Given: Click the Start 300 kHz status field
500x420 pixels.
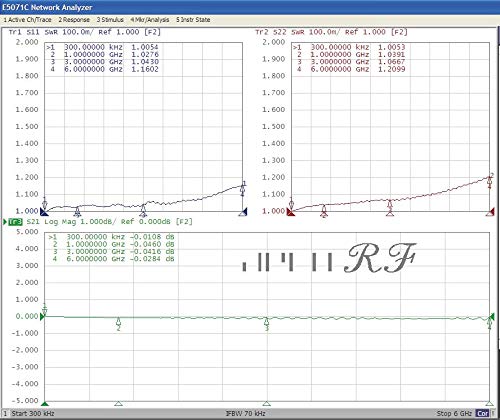Looking at the screenshot, I should [x=33, y=413].
